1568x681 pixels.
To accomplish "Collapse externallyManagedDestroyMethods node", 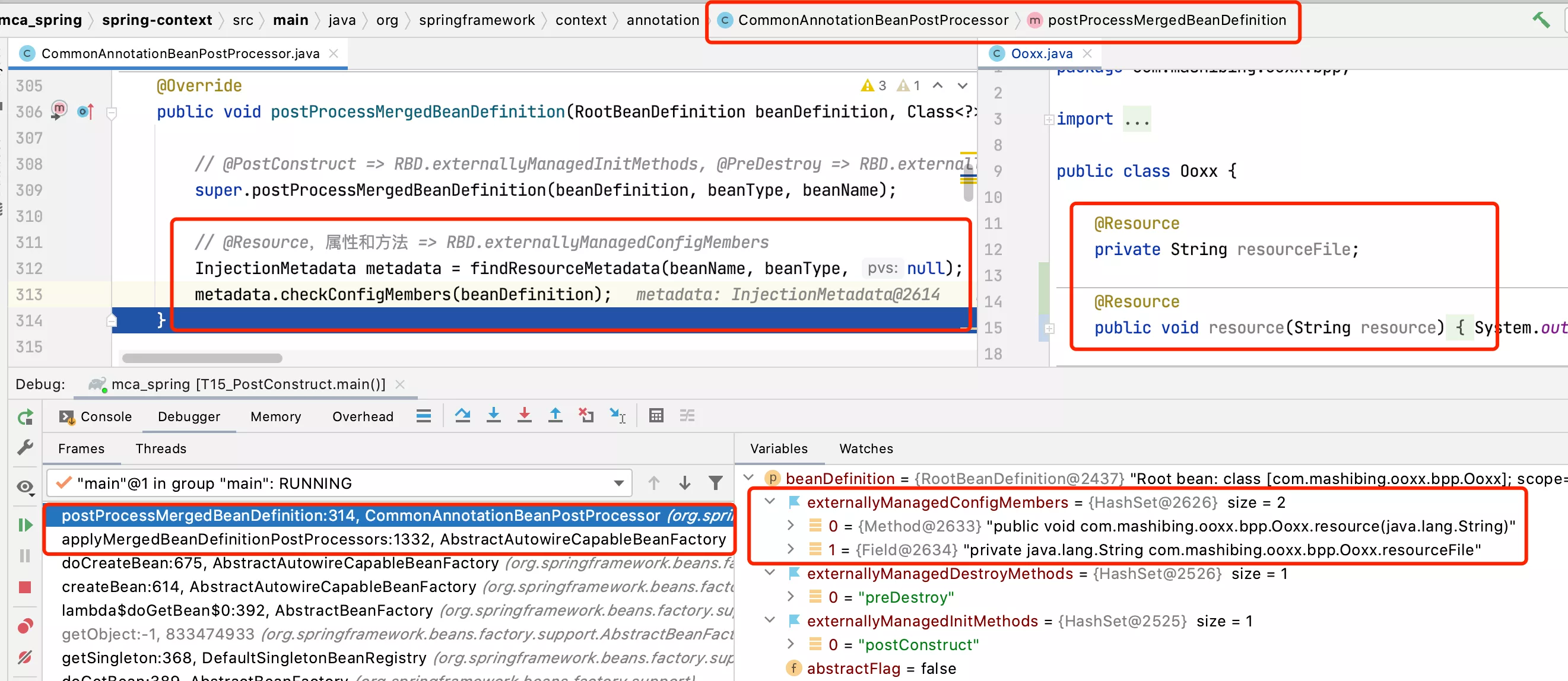I will (770, 572).
